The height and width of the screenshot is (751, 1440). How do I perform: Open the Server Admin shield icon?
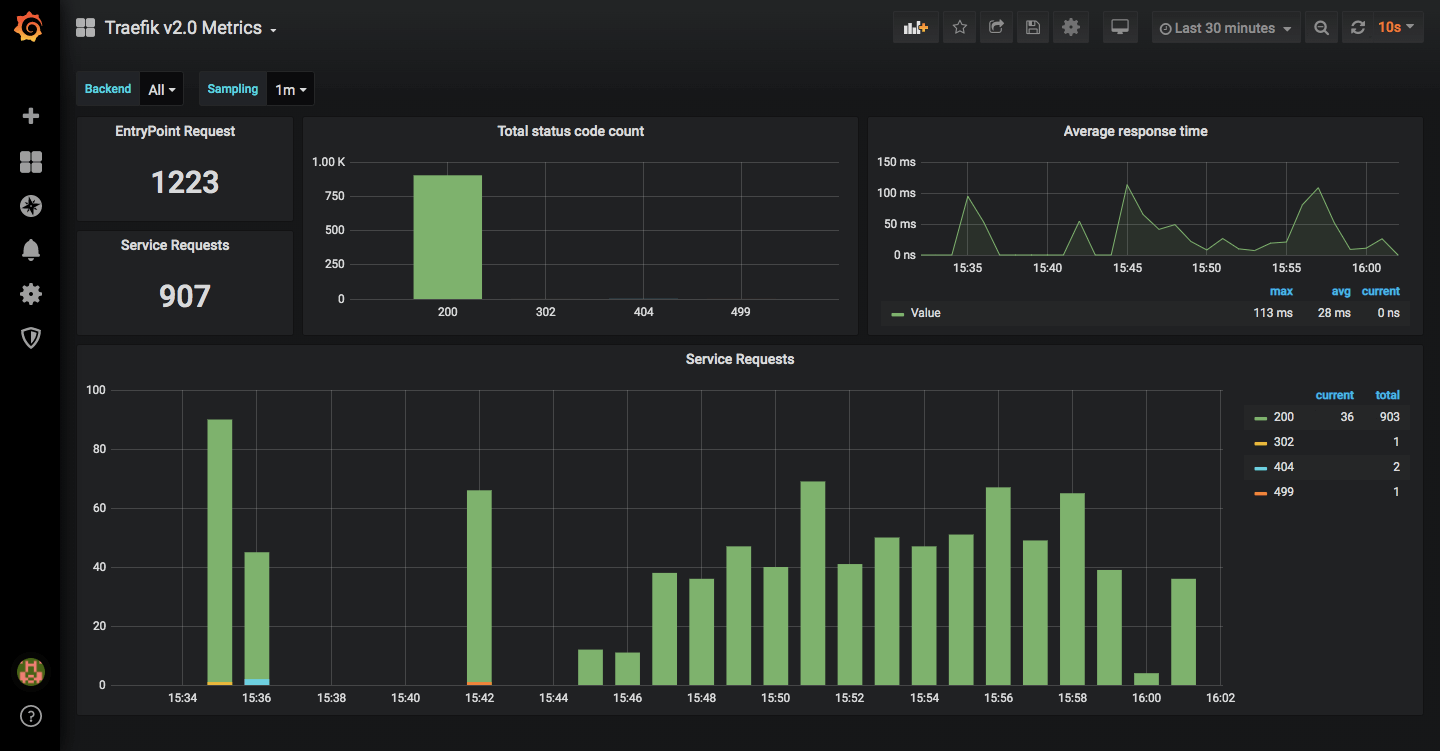[x=31, y=338]
